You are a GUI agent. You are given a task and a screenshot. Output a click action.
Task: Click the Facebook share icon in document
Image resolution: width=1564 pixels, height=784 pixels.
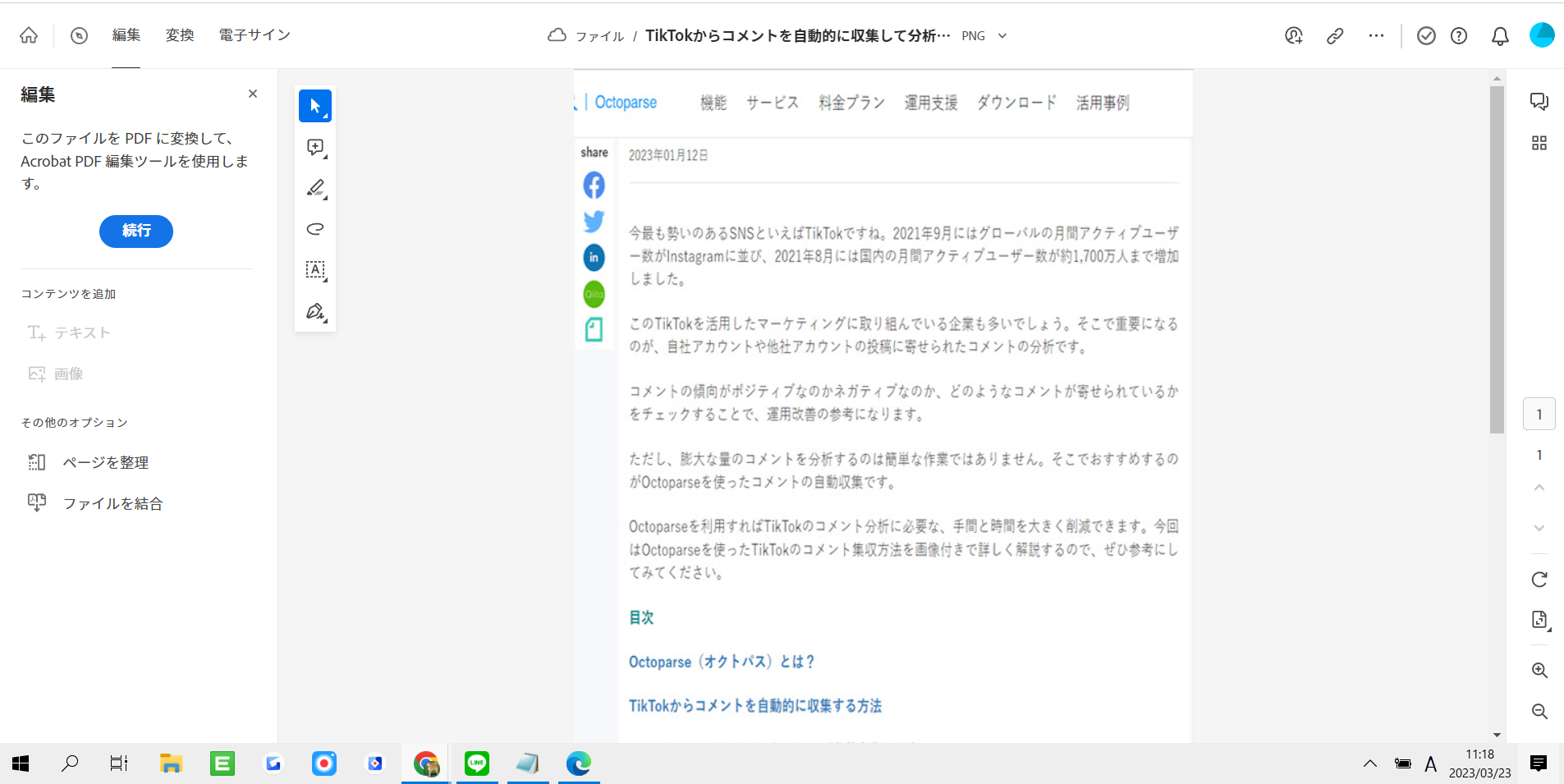[594, 185]
